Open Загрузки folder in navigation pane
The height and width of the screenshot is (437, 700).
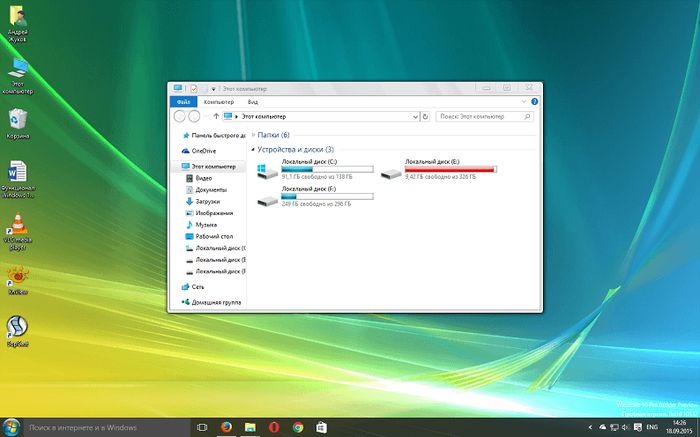coord(209,201)
